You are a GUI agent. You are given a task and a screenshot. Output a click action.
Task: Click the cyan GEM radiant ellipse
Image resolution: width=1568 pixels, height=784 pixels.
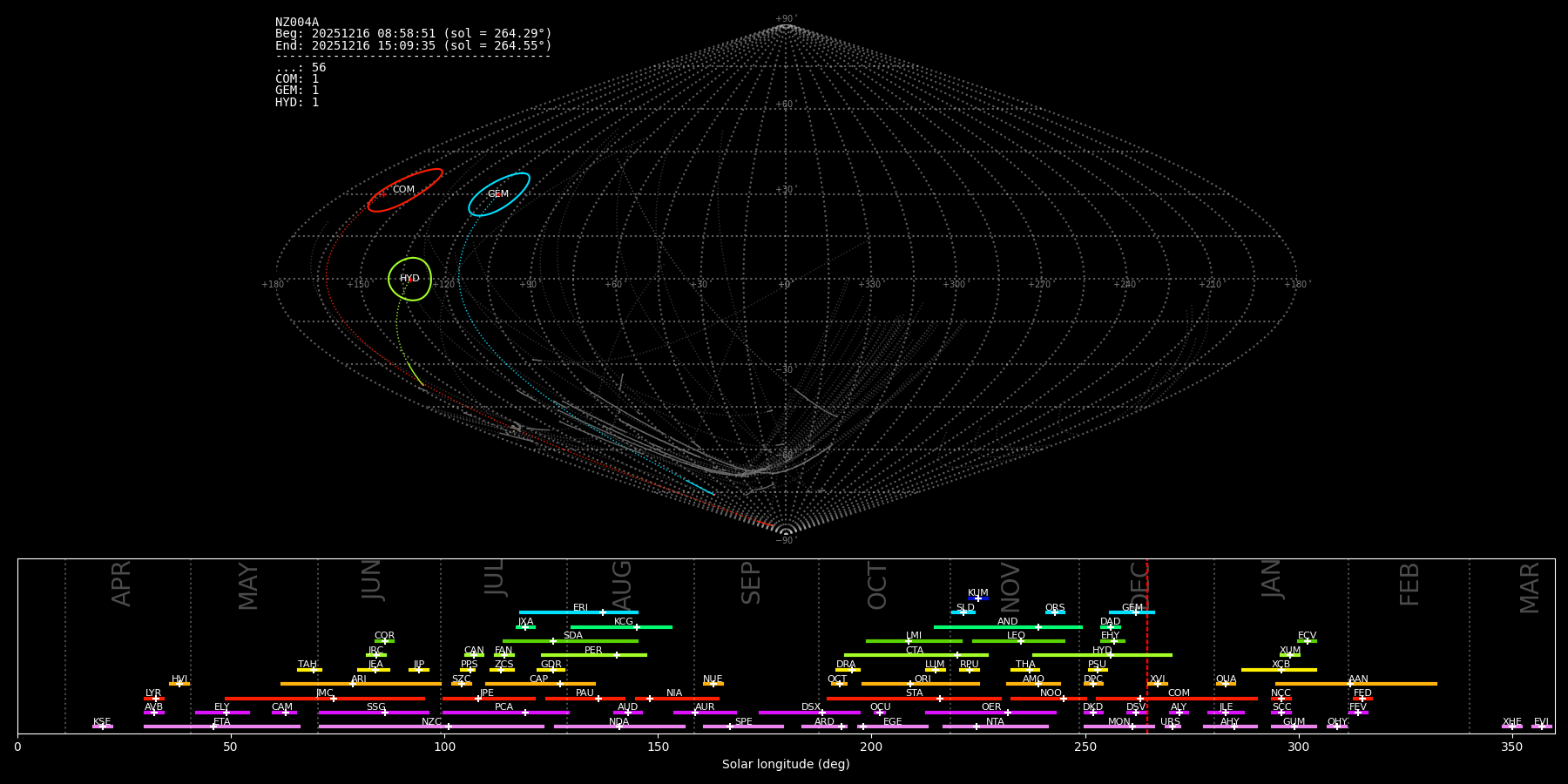click(x=498, y=194)
